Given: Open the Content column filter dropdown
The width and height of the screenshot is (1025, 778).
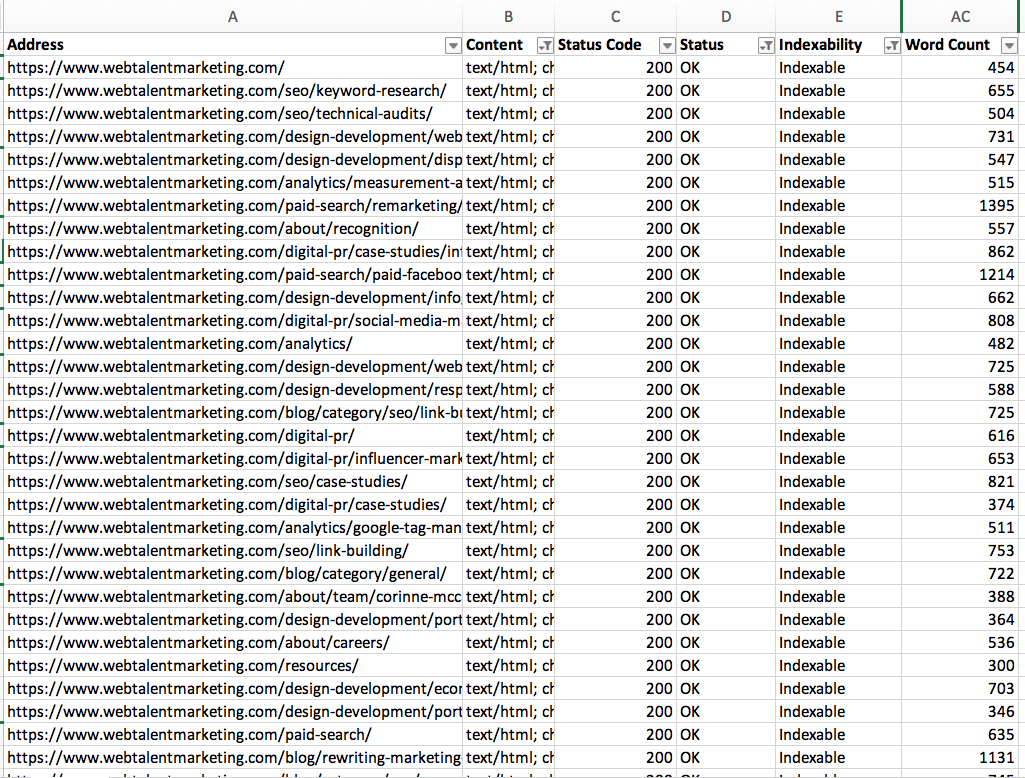Looking at the screenshot, I should click(545, 45).
